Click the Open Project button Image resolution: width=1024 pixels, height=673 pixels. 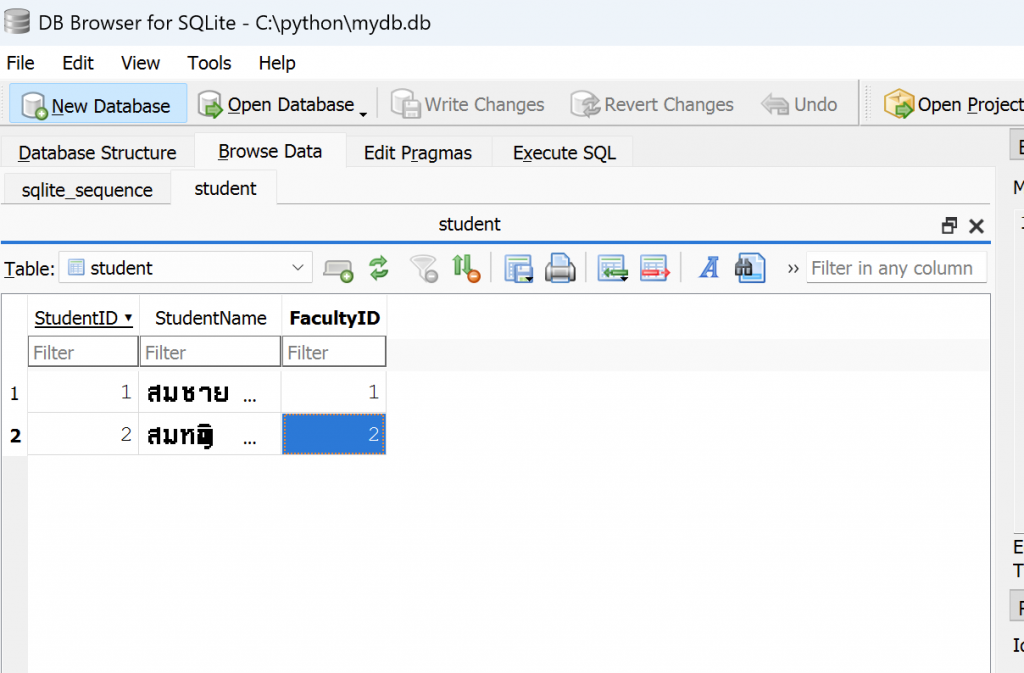(954, 105)
